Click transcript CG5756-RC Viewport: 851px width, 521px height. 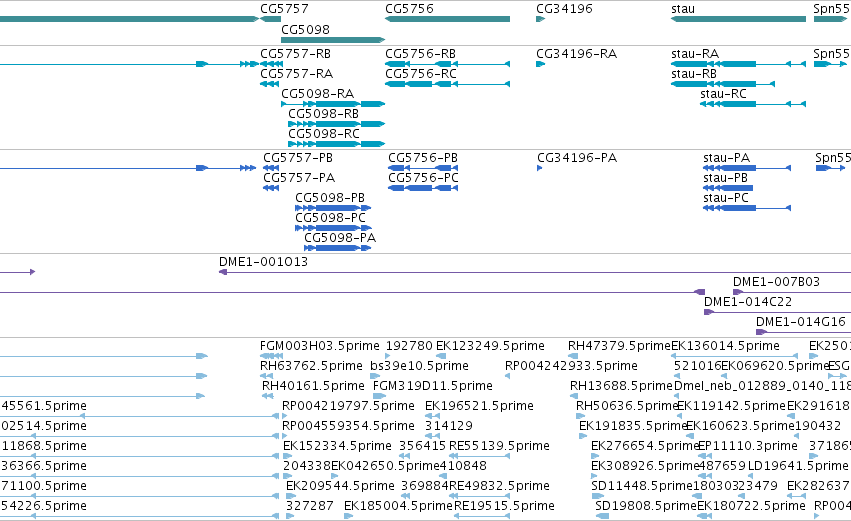pos(421,74)
